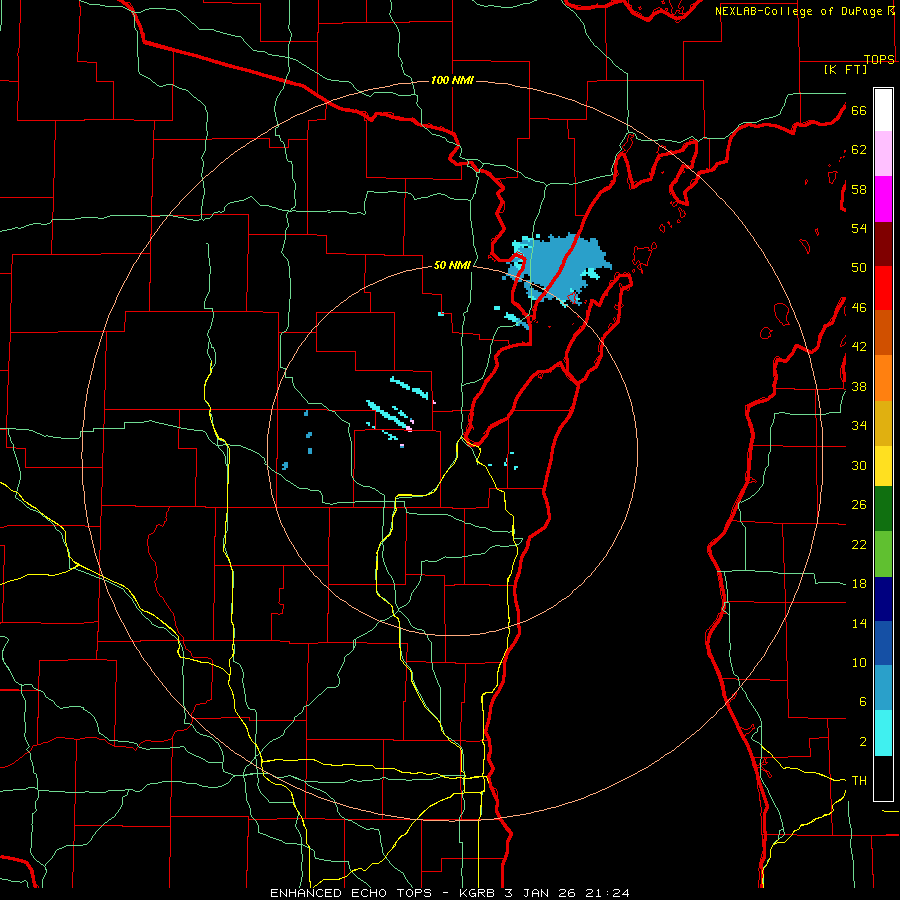
Task: Select the gold legend swatch
Action: point(883,423)
